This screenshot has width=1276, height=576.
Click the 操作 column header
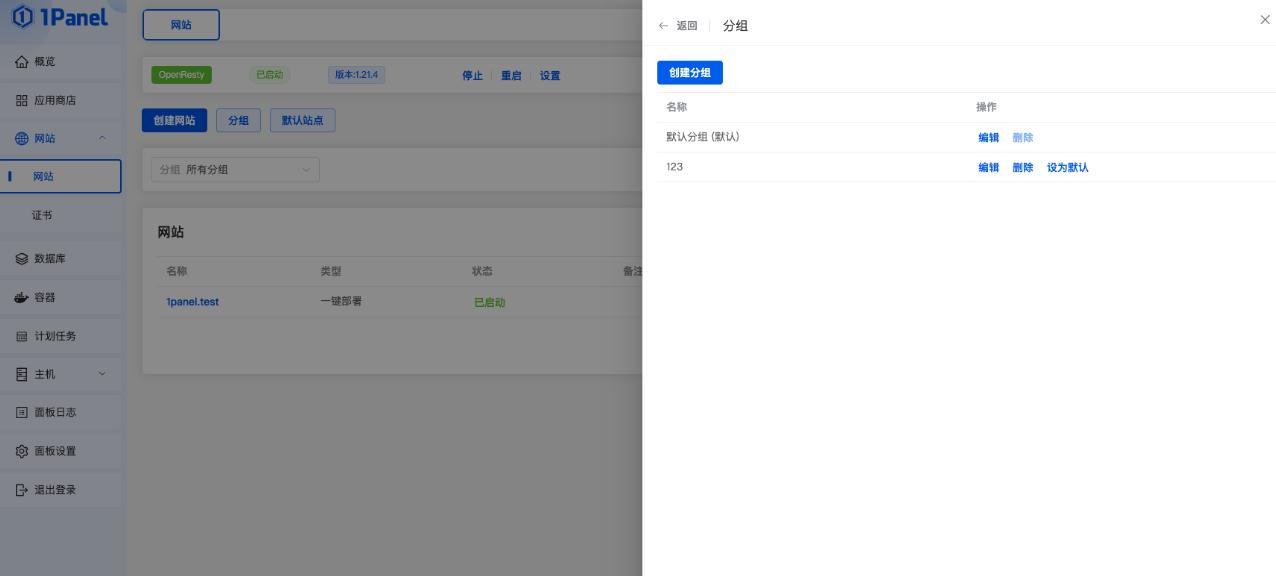click(x=986, y=107)
